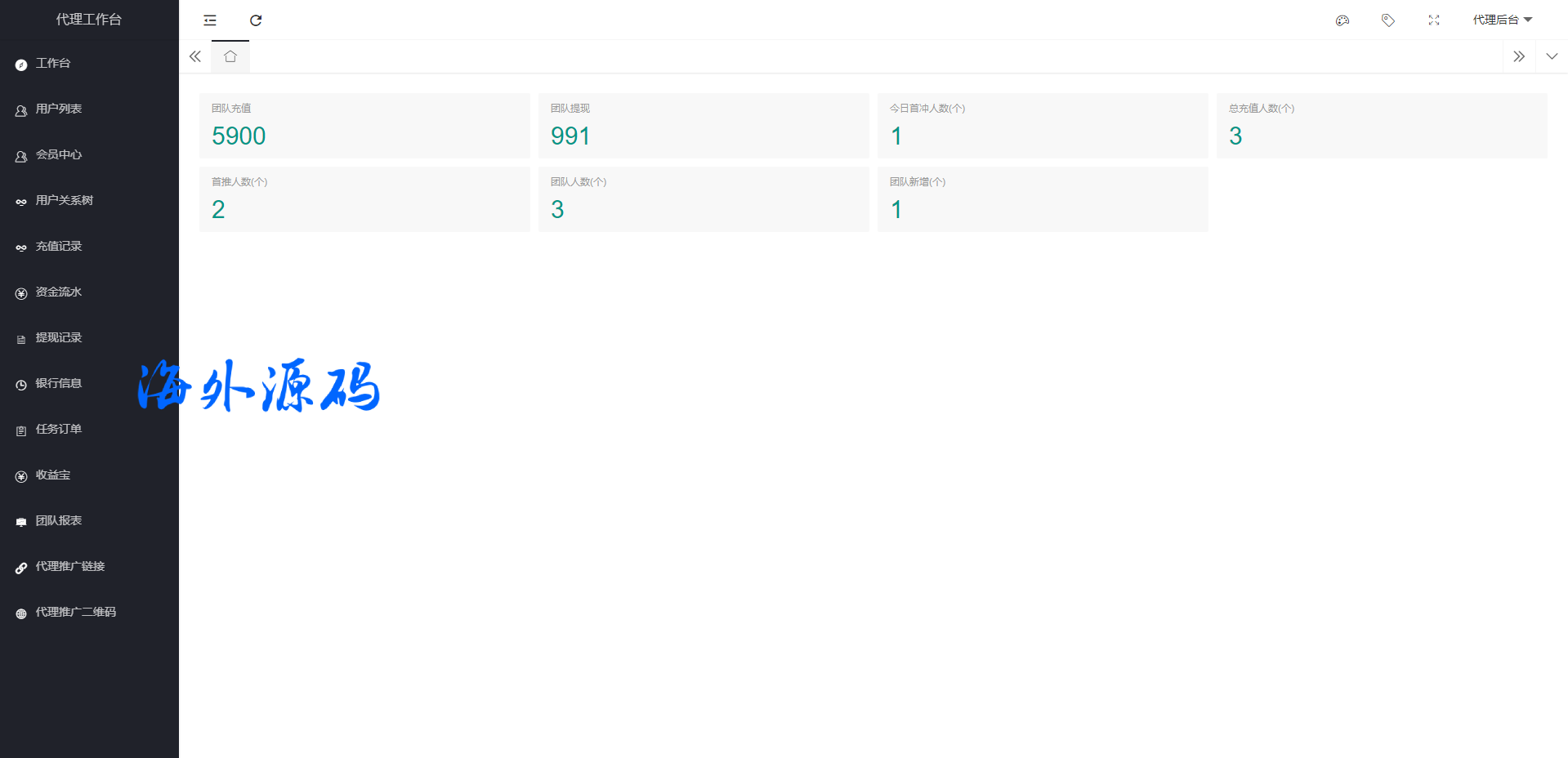Click the 银行信息 clock icon
This screenshot has height=758, width=1568.
click(x=21, y=385)
